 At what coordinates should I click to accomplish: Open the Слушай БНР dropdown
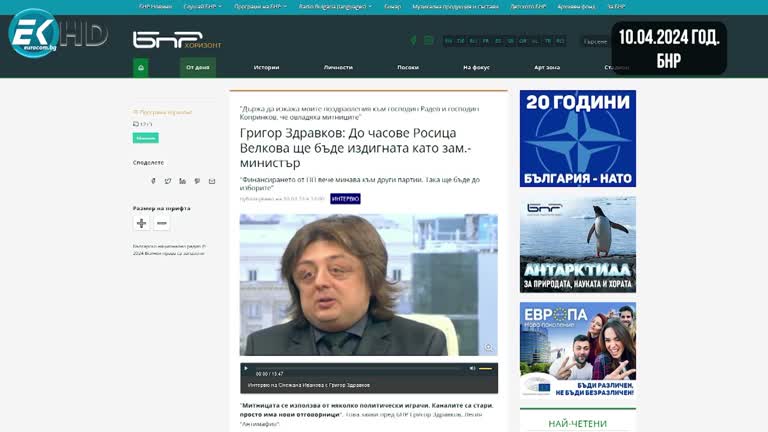pyautogui.click(x=203, y=6)
